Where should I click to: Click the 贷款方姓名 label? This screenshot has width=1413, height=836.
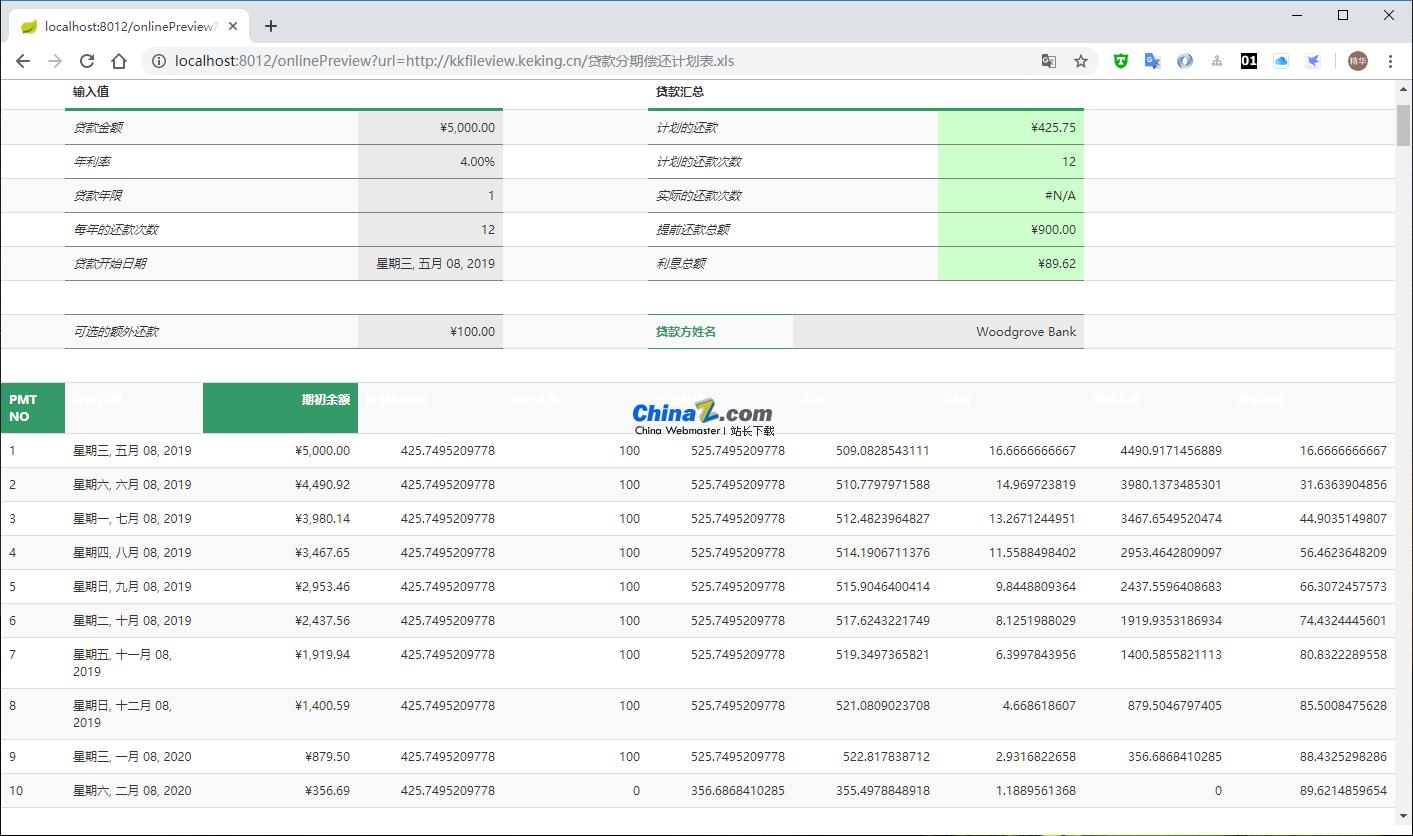(686, 332)
